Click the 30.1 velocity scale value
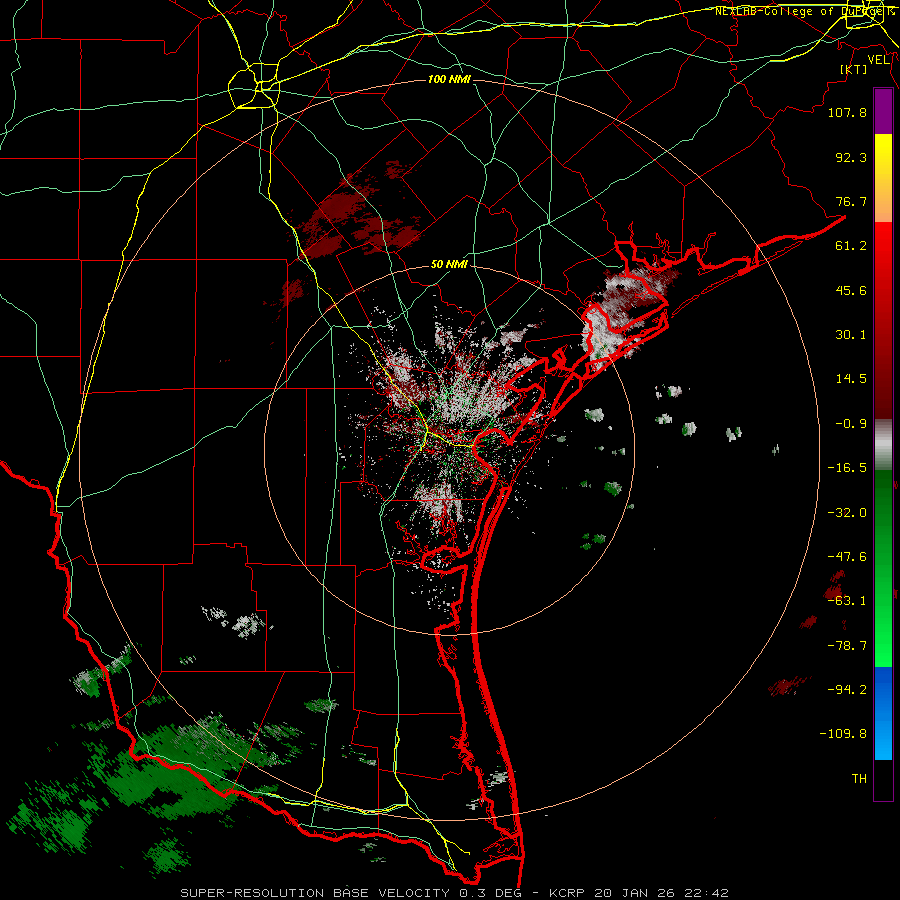The height and width of the screenshot is (900, 900). (851, 335)
